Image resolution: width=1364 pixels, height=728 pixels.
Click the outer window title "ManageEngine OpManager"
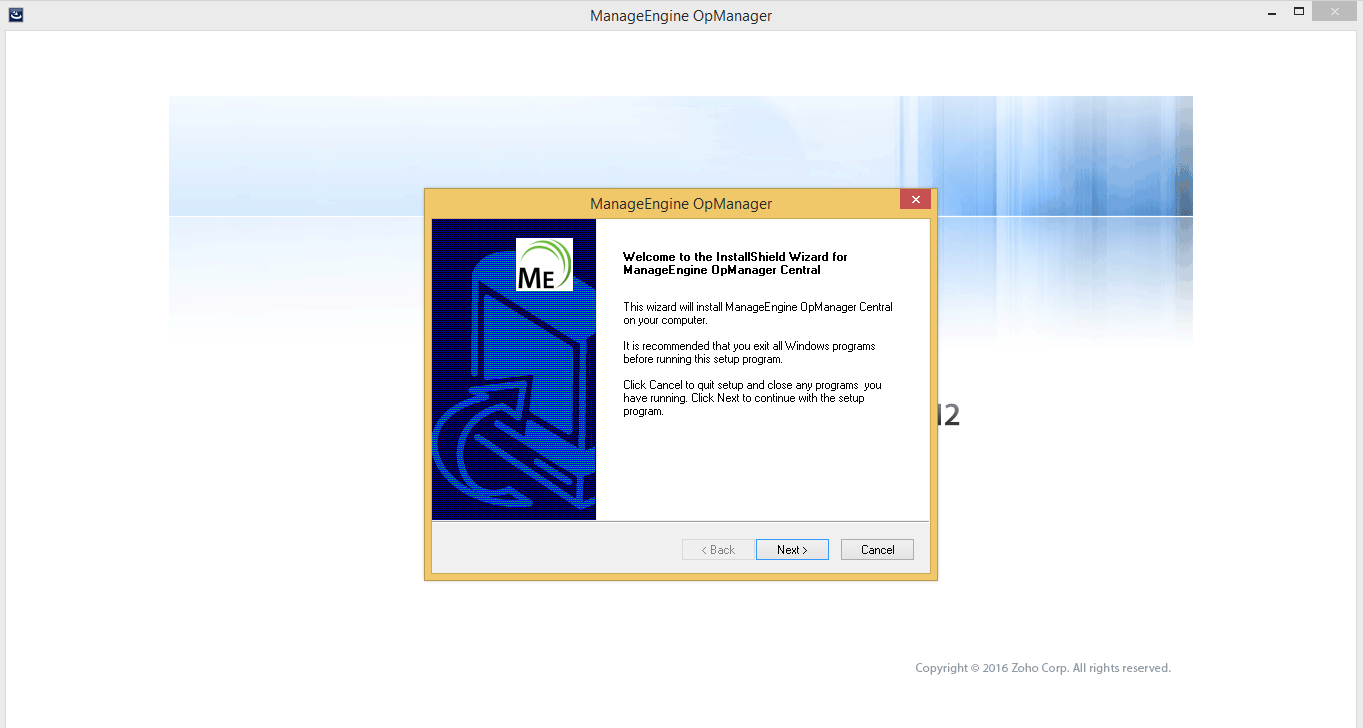point(681,16)
